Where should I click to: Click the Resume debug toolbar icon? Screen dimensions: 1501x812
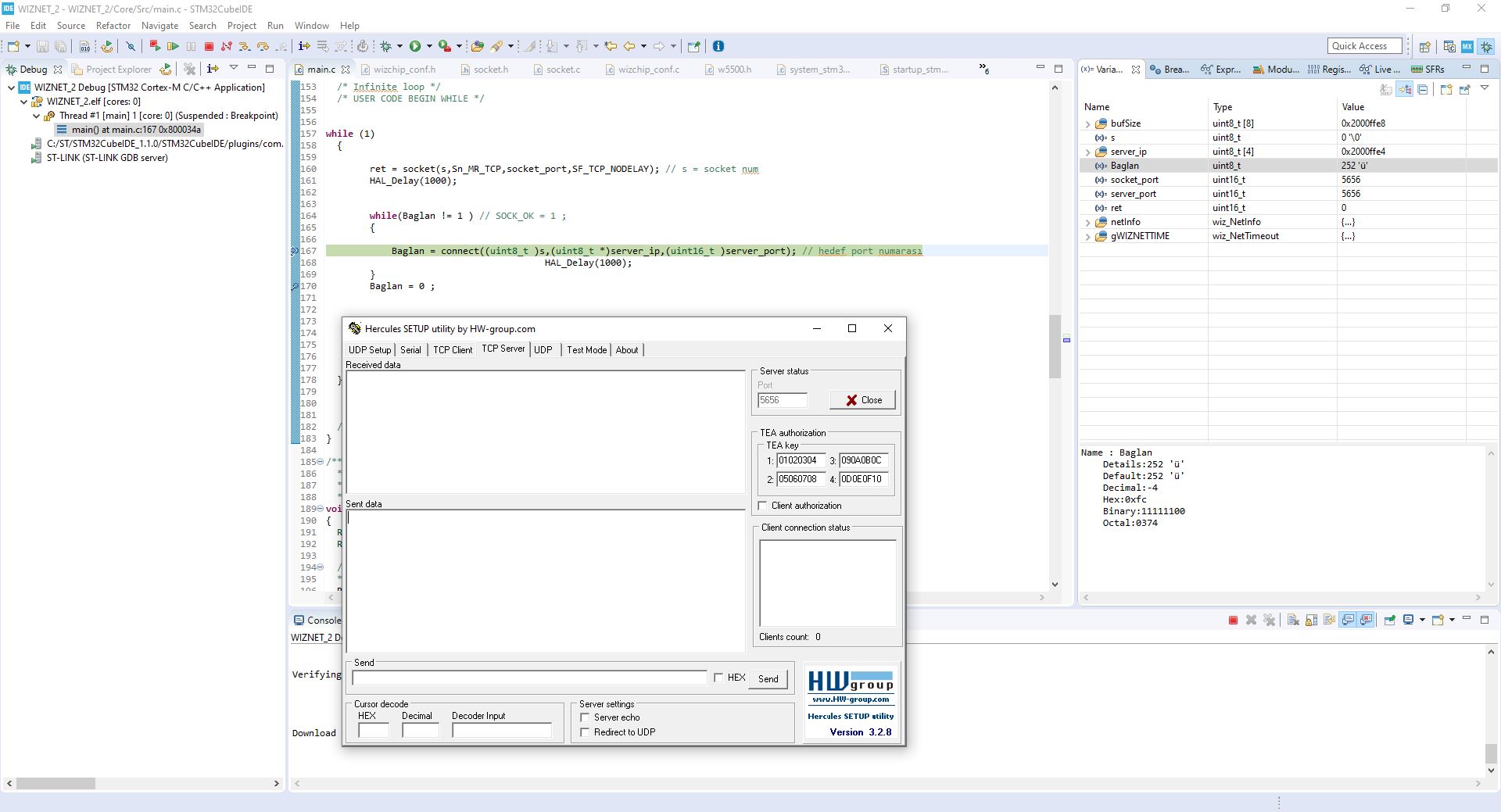[x=173, y=46]
